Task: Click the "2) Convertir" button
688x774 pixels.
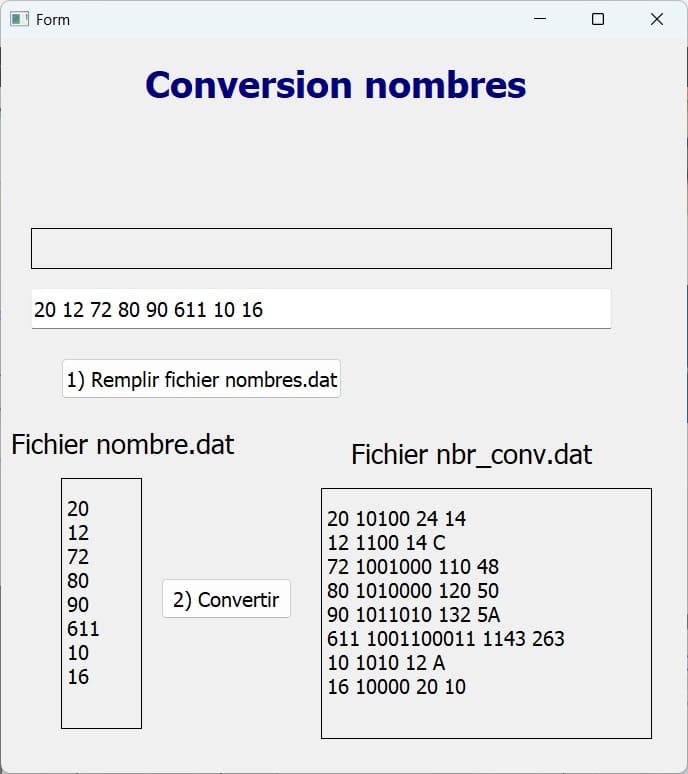Action: pyautogui.click(x=226, y=599)
